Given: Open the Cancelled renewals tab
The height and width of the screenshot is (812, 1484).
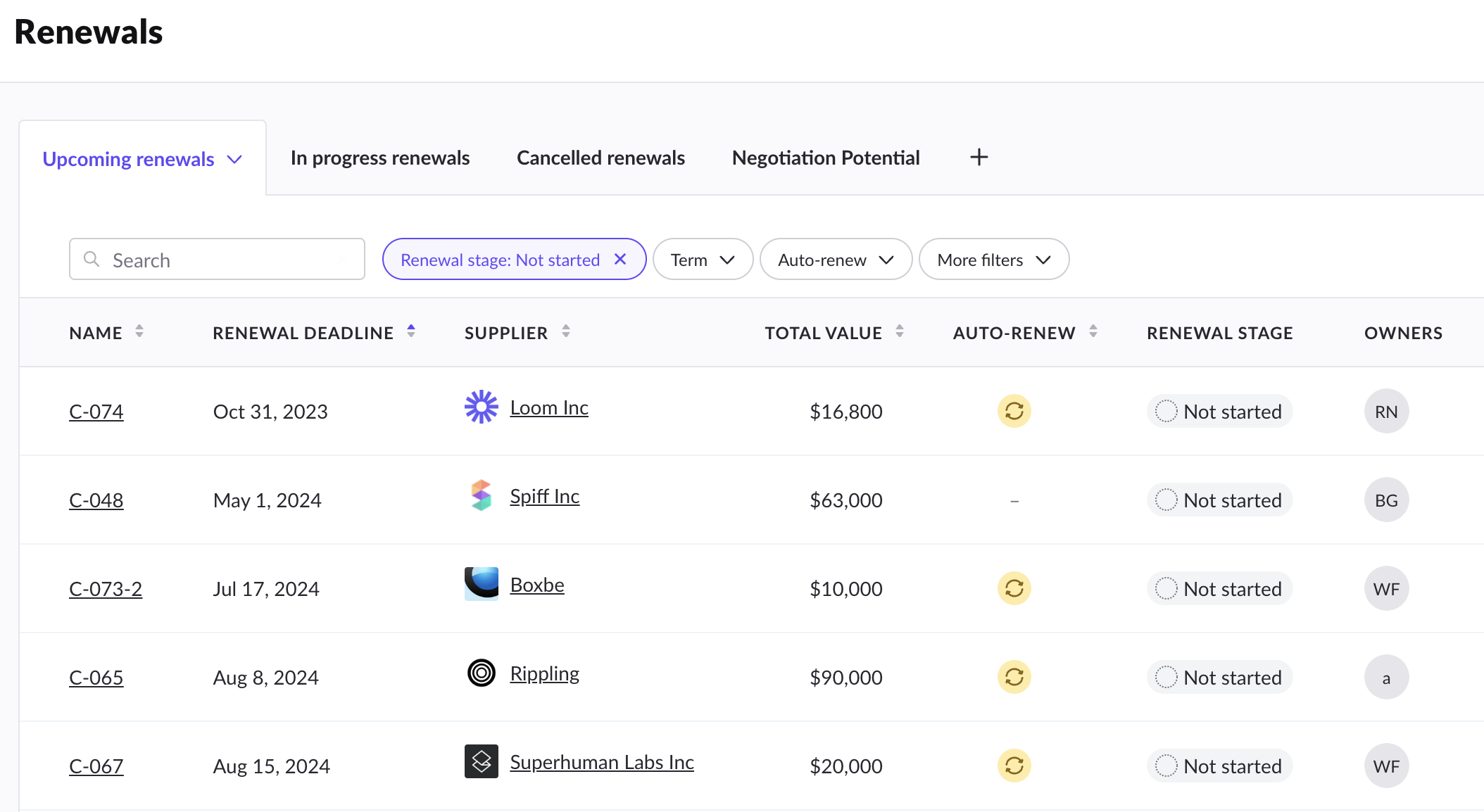Looking at the screenshot, I should coord(600,157).
